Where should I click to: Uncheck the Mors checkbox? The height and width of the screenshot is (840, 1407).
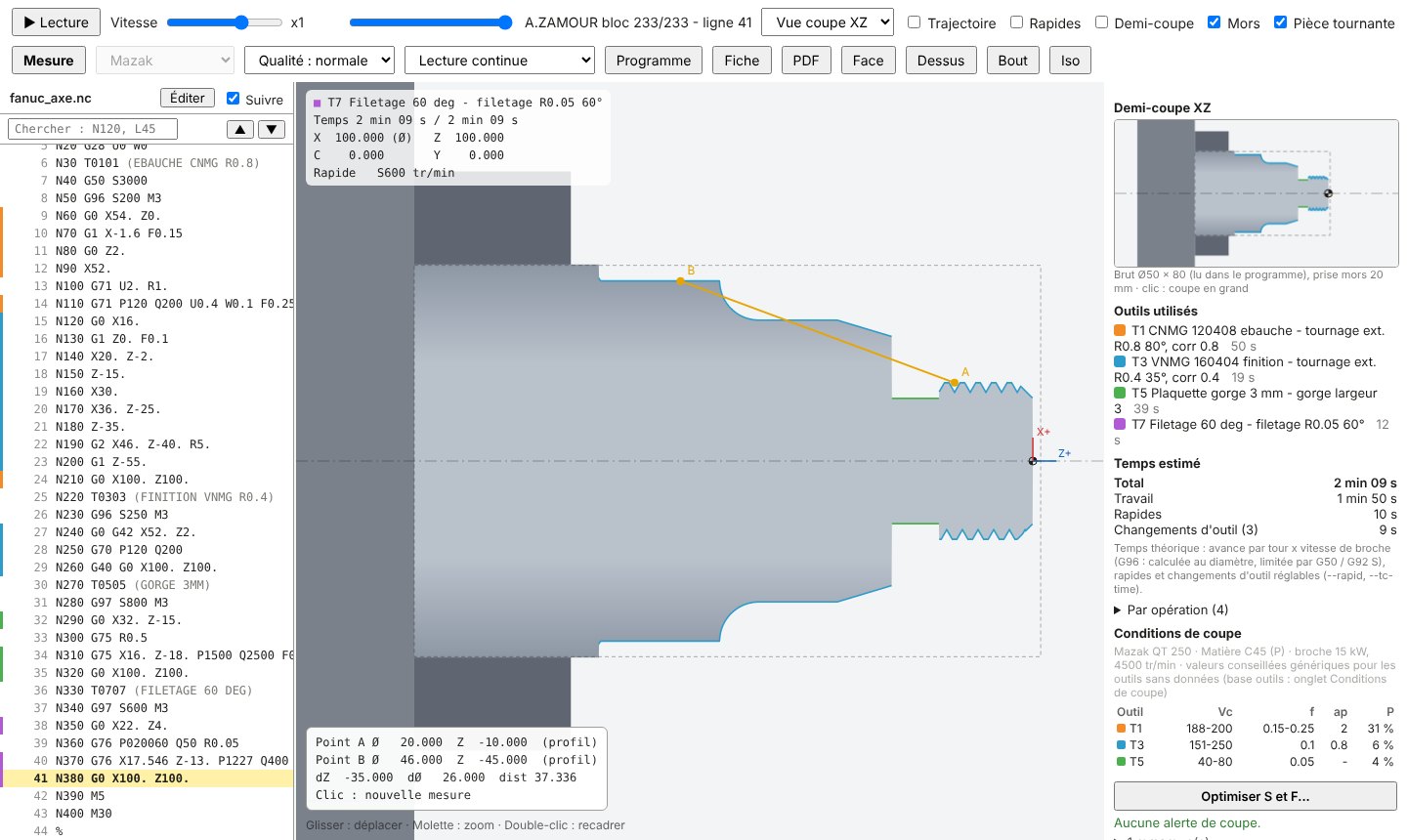point(1214,22)
